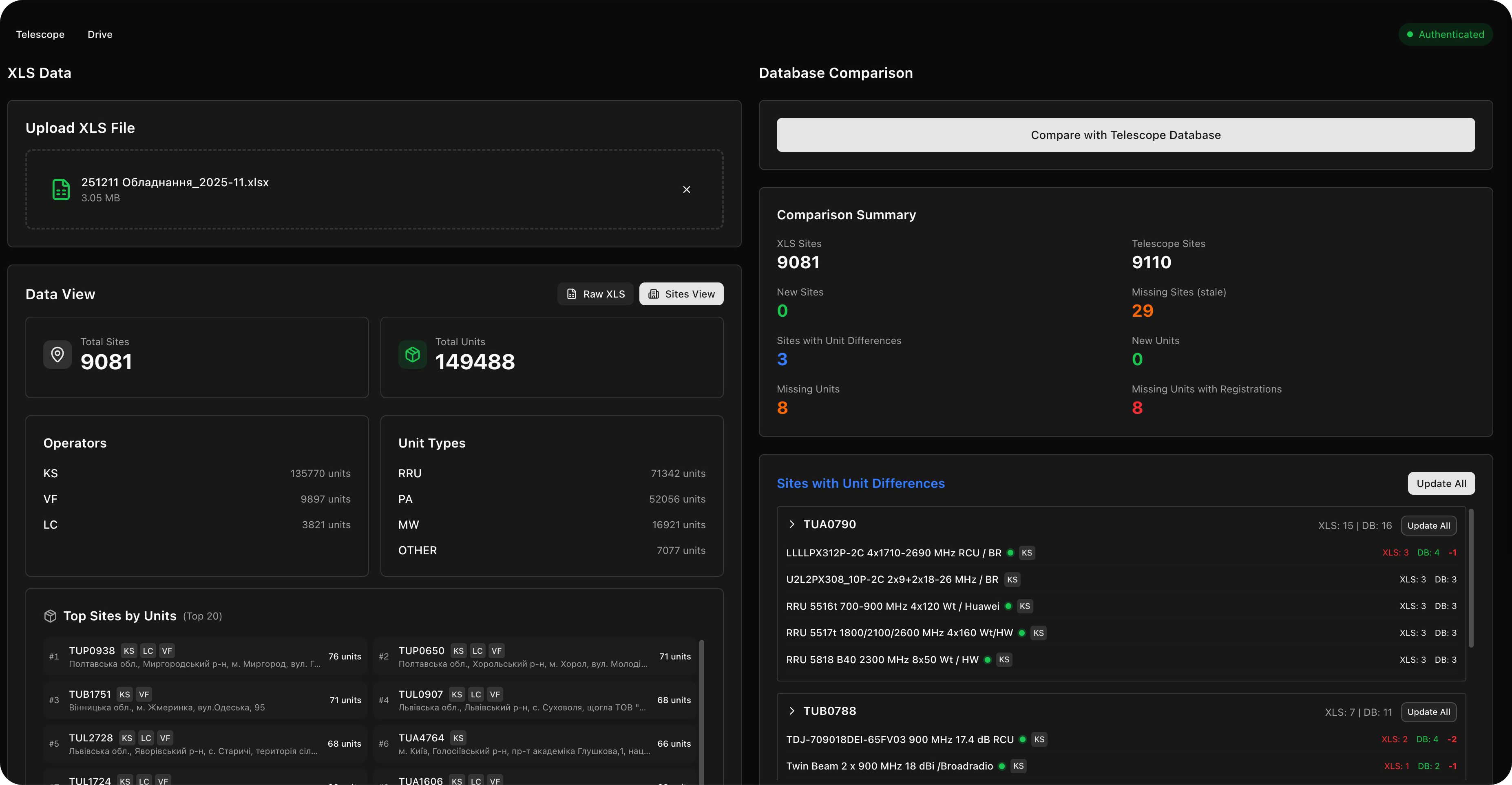
Task: Click the green status indicator on RRU 5818 B40
Action: (x=988, y=659)
